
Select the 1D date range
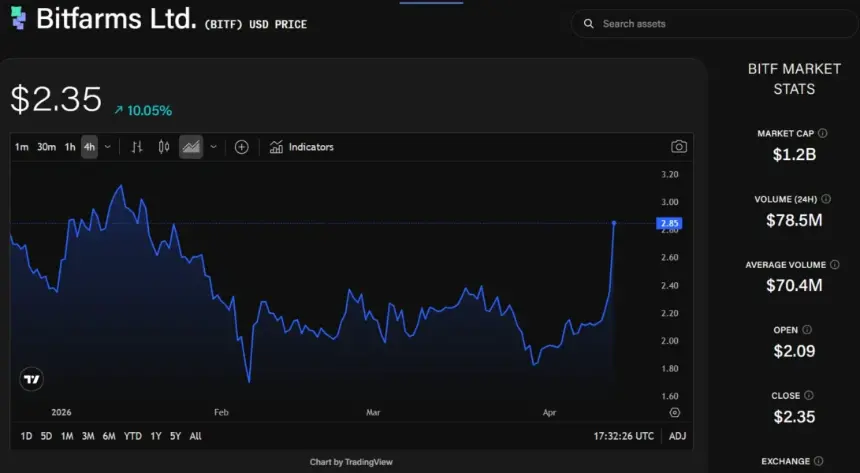(26, 436)
